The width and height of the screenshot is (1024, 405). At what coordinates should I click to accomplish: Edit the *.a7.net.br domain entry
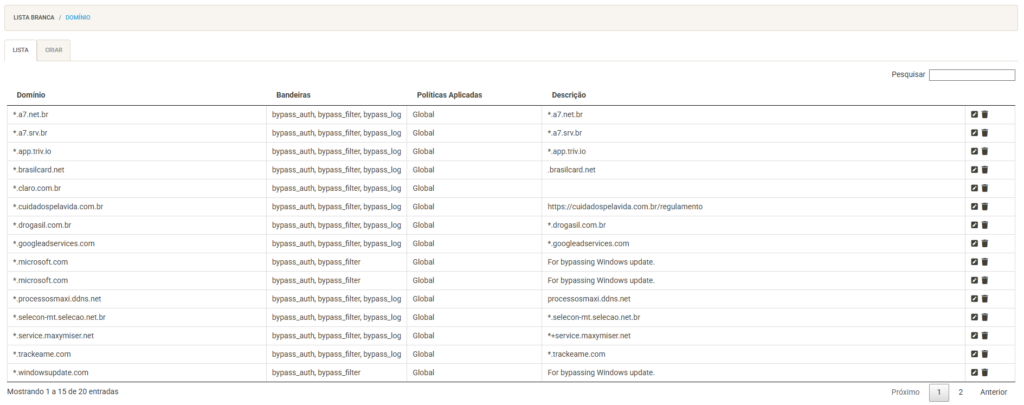click(974, 114)
